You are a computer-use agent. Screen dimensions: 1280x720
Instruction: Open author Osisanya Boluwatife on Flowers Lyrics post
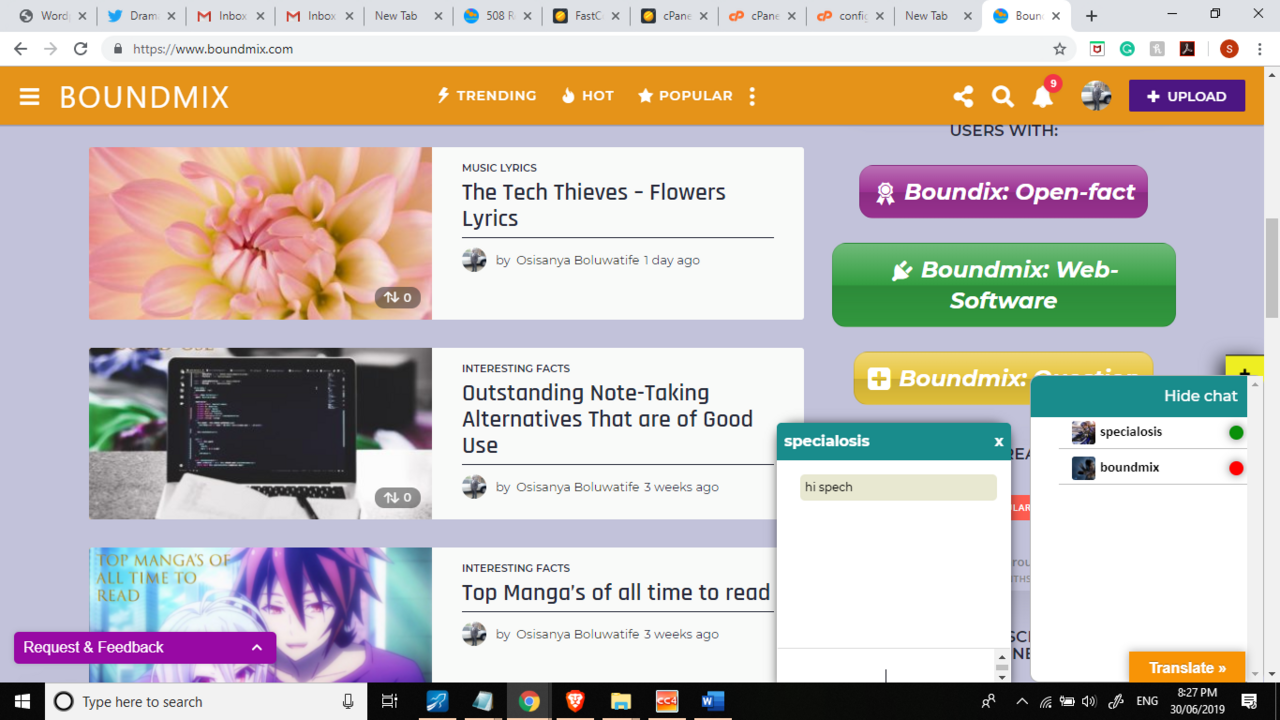coord(577,260)
